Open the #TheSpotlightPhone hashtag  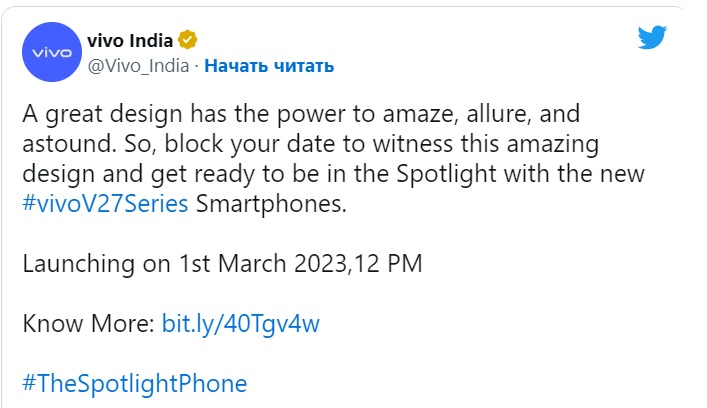click(x=133, y=383)
